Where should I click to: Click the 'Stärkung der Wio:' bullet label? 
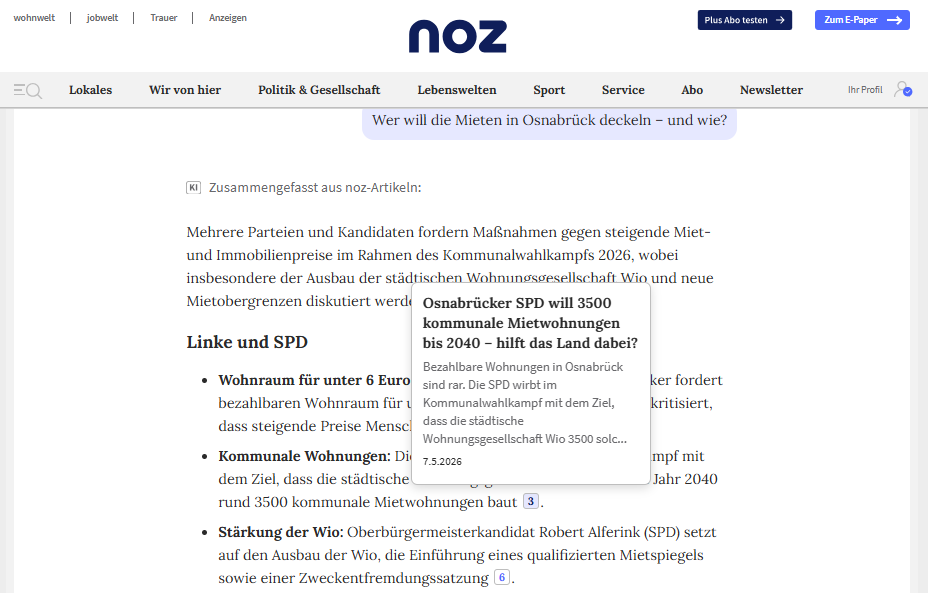click(x=281, y=532)
